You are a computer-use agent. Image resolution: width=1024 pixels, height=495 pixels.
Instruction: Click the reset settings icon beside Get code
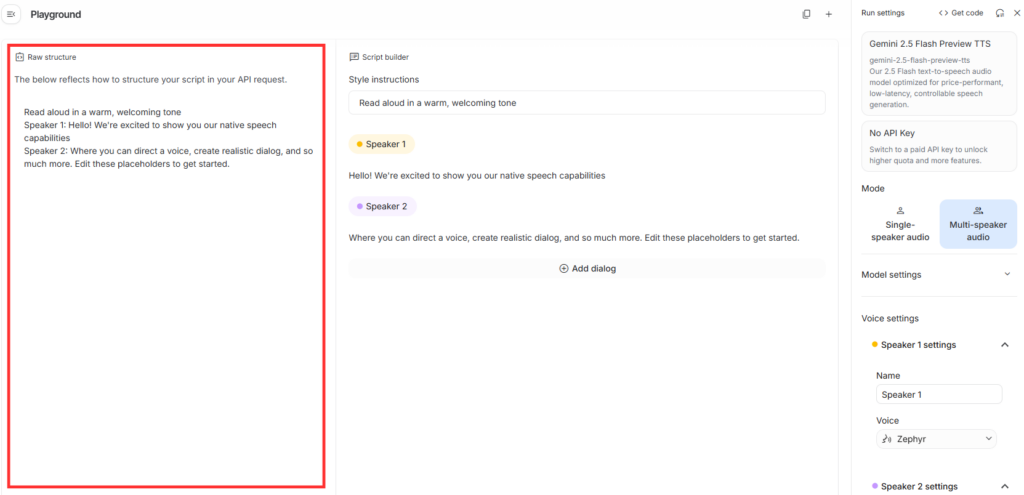(999, 13)
